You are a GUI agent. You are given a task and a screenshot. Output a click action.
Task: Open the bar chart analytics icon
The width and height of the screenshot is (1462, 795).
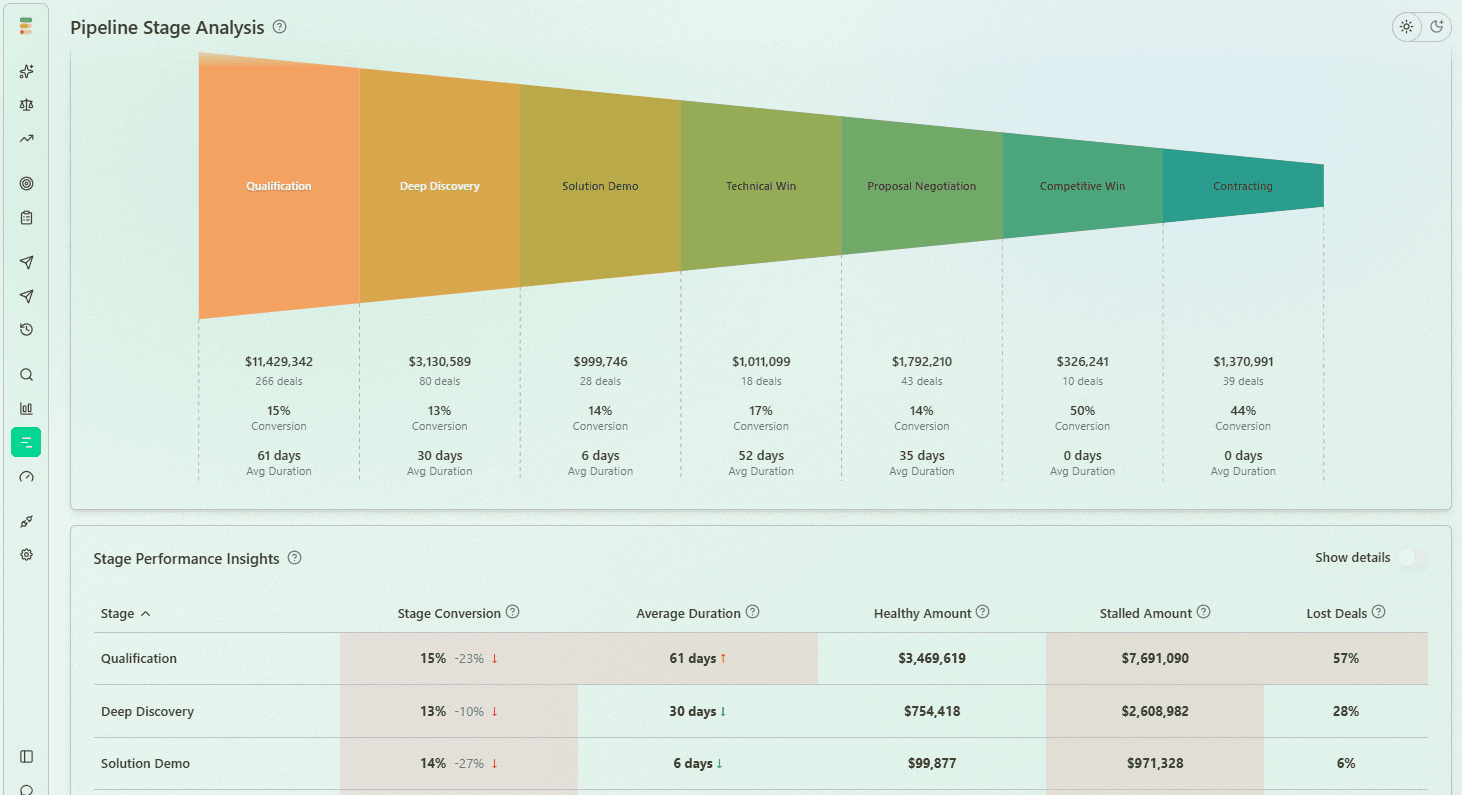(x=26, y=408)
